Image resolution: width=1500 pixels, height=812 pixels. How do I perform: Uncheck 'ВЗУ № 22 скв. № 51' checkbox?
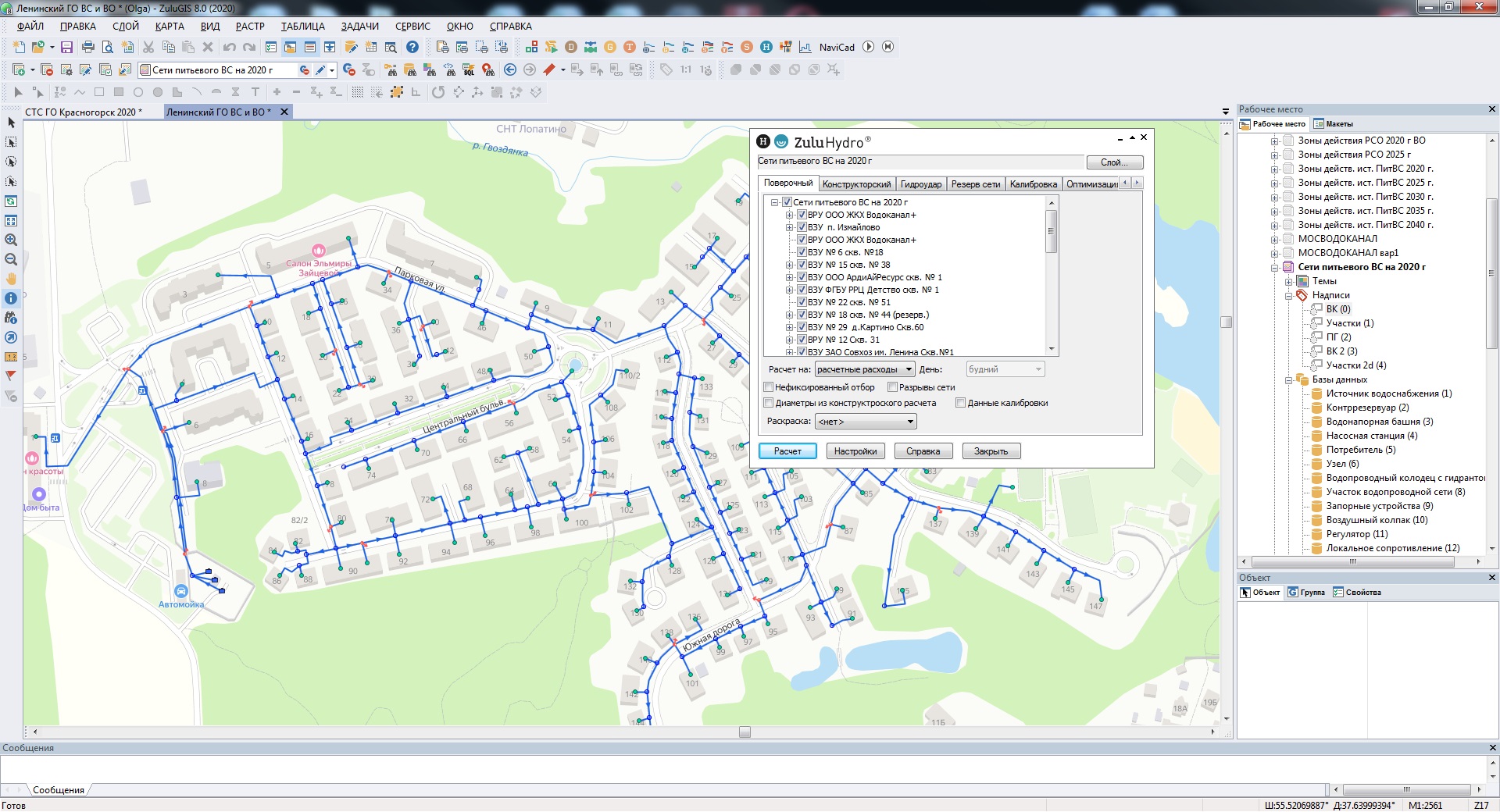(801, 302)
